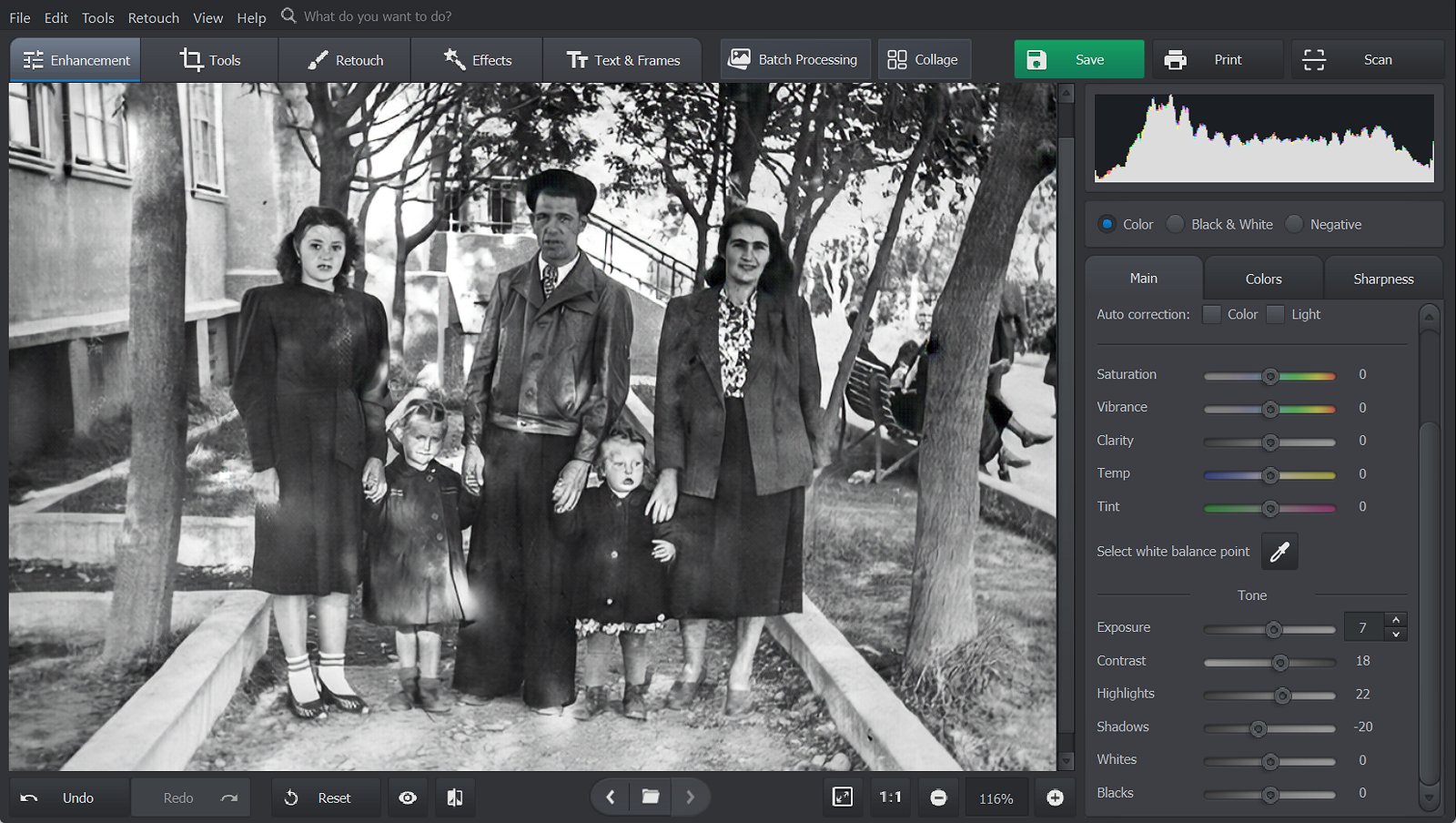
Task: Set zoom to 1:1 actual size
Action: tap(890, 798)
